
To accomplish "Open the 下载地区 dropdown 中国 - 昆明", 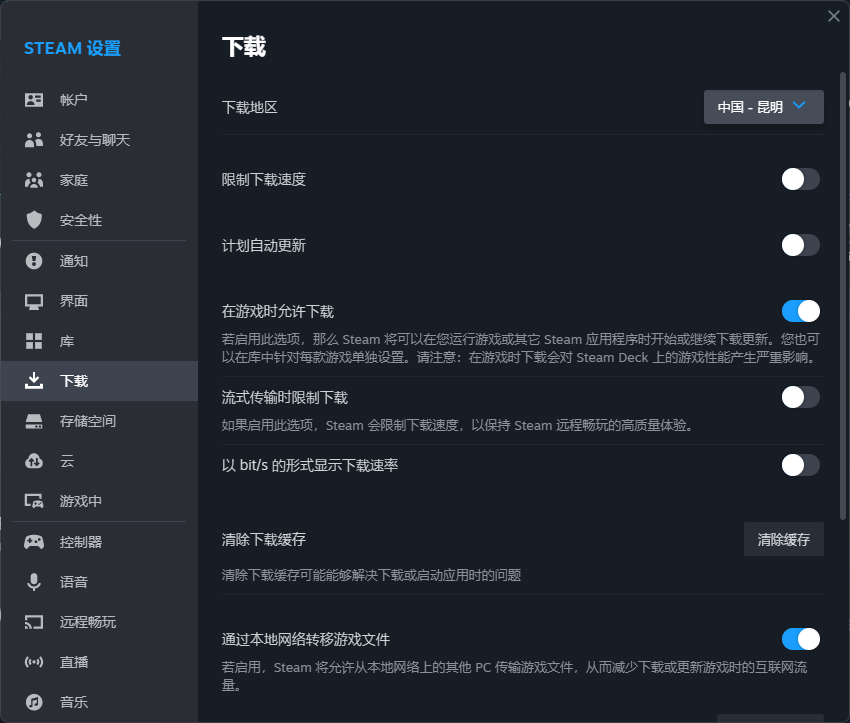I will (x=763, y=107).
